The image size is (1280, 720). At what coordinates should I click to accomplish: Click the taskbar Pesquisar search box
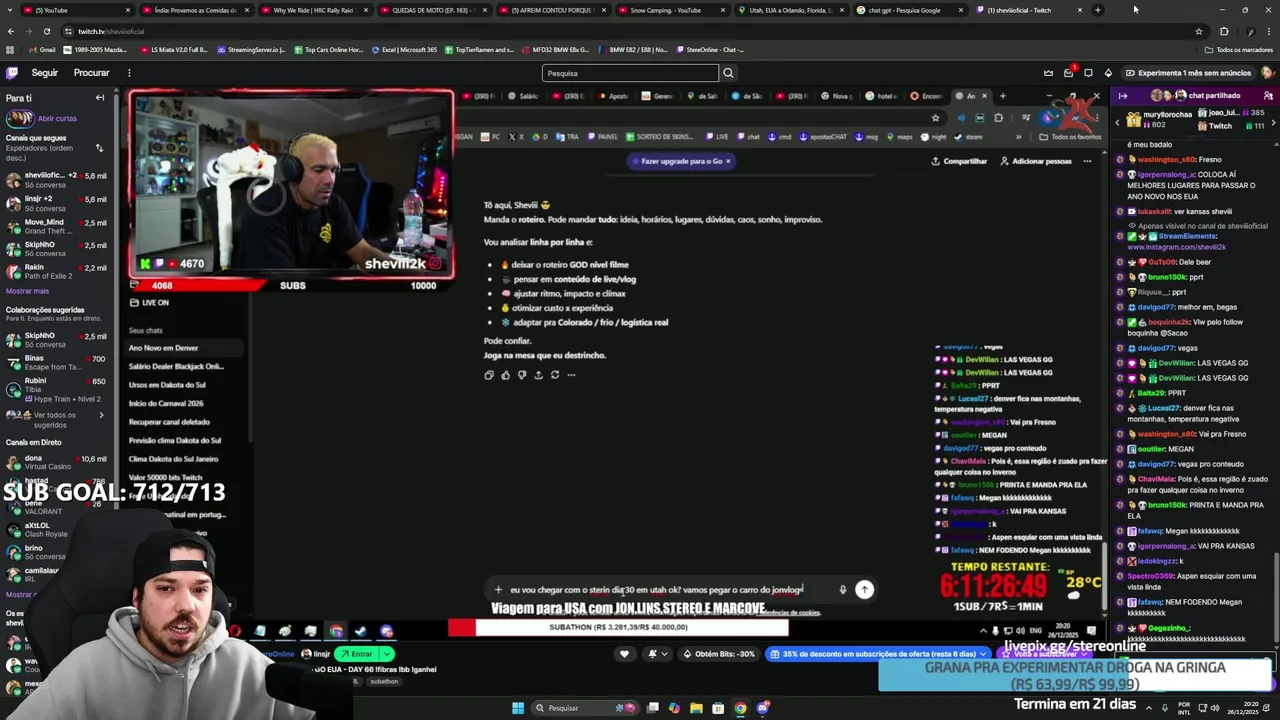586,708
